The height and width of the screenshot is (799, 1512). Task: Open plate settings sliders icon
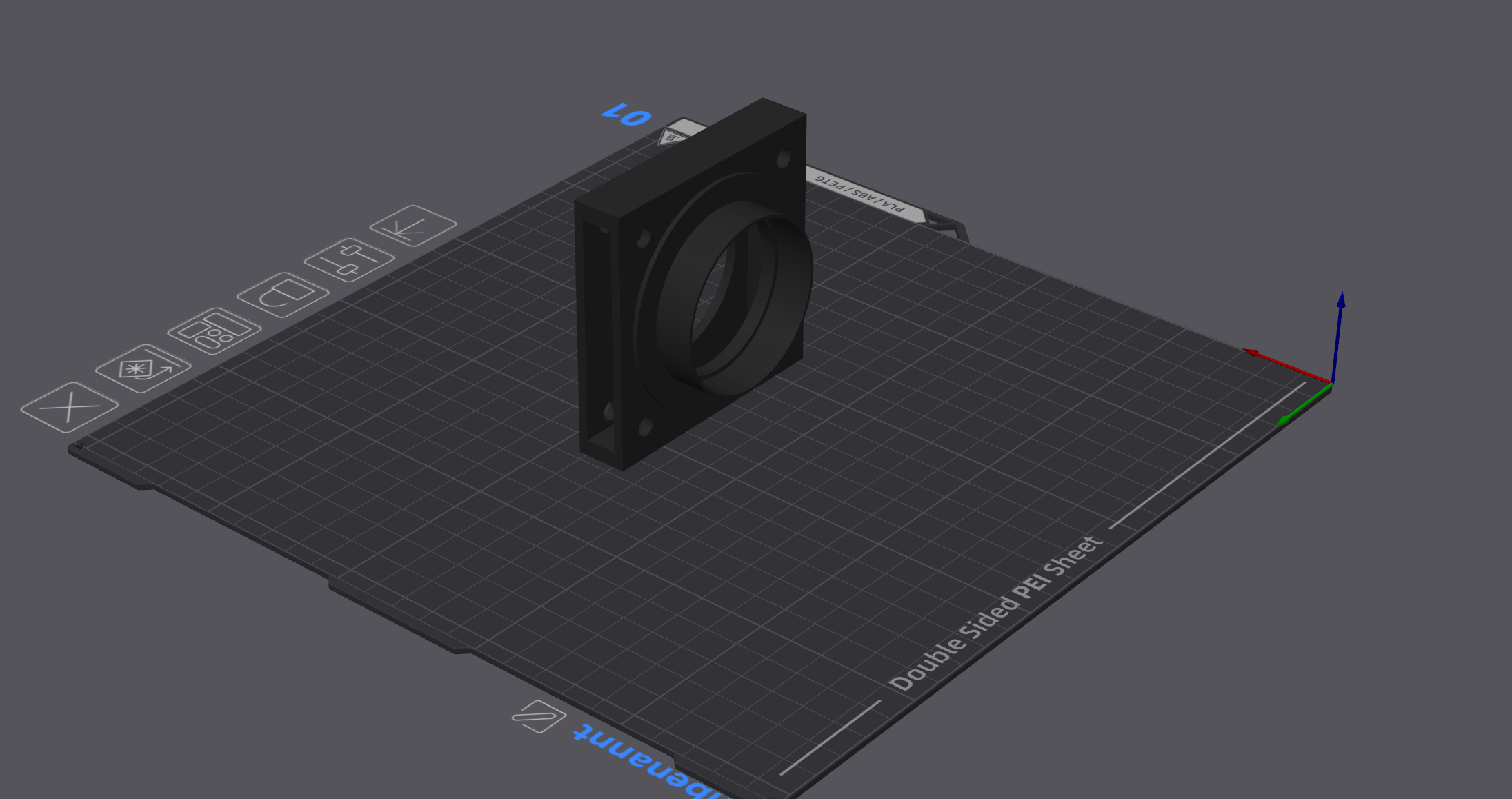349,259
